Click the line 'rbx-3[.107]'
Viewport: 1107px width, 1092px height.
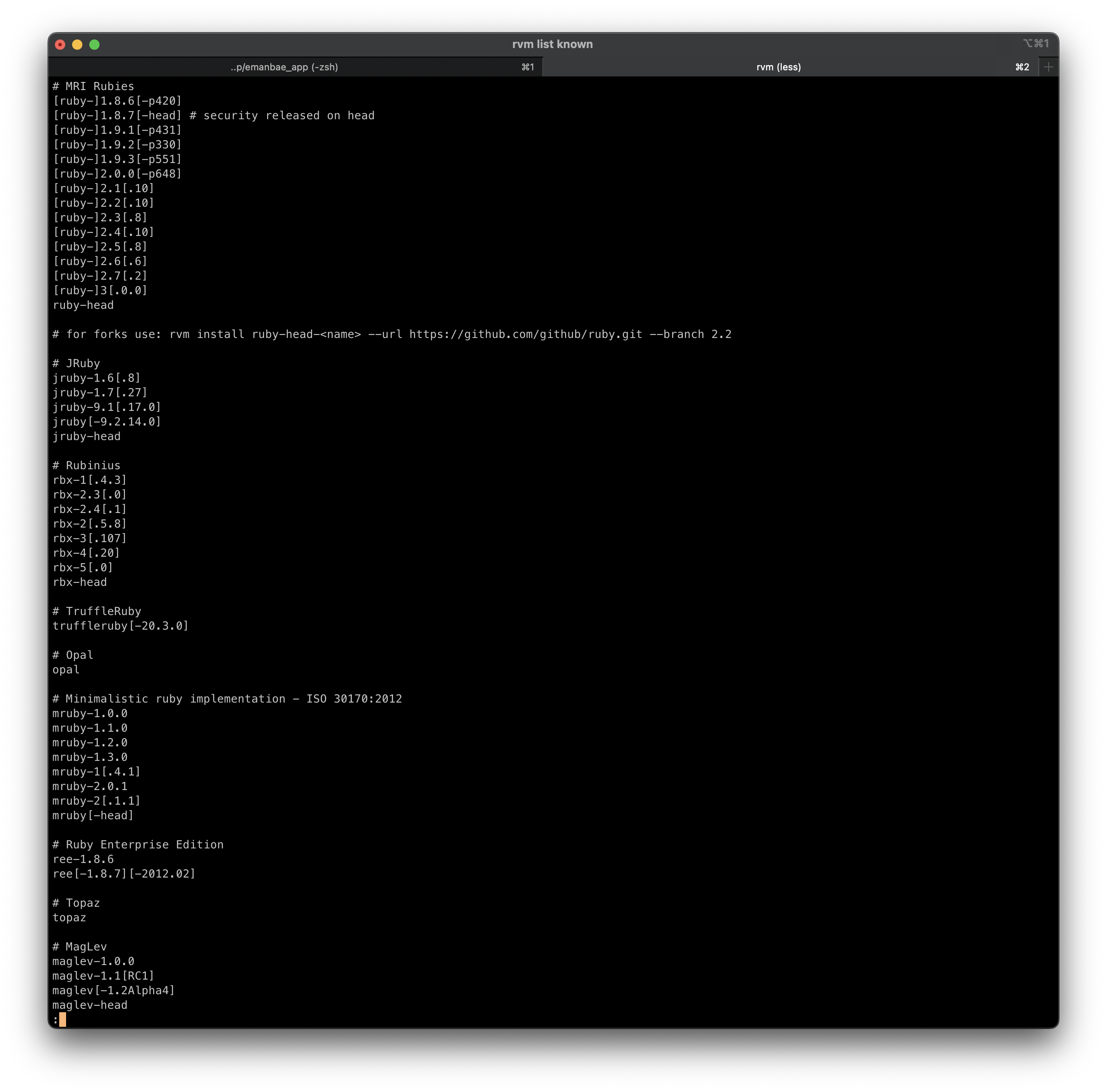pos(90,539)
